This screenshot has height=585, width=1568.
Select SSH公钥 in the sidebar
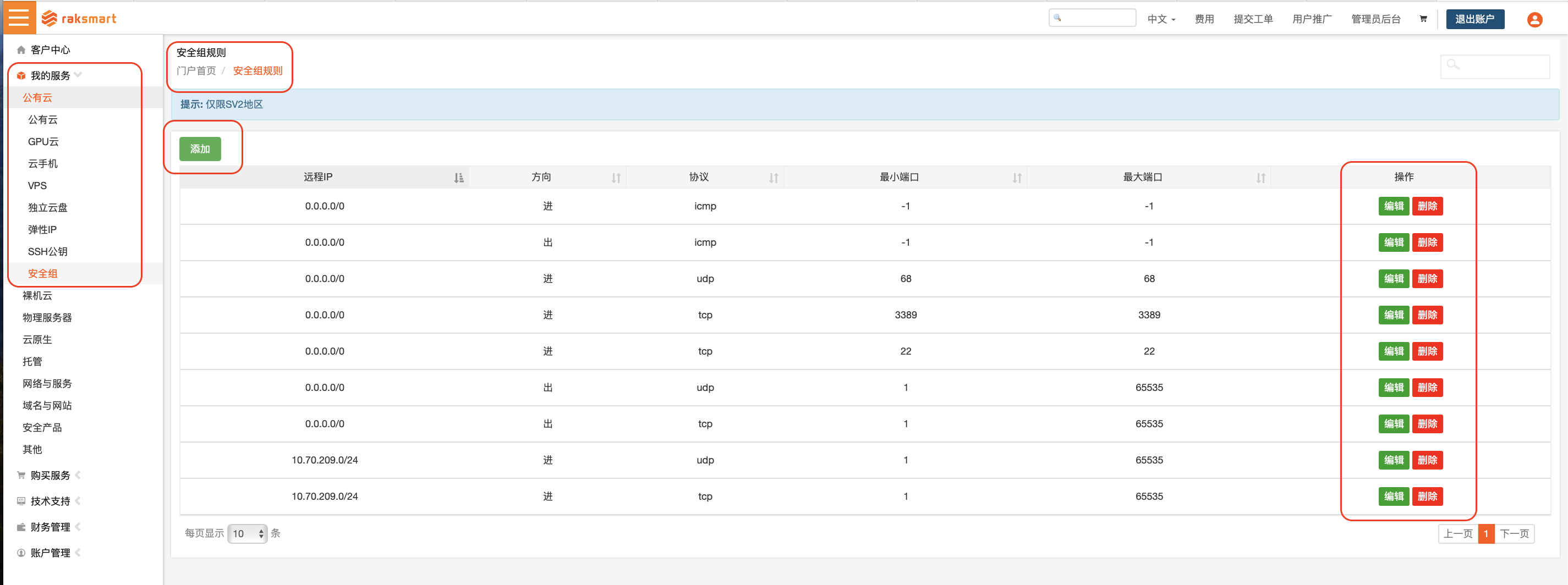pyautogui.click(x=47, y=251)
